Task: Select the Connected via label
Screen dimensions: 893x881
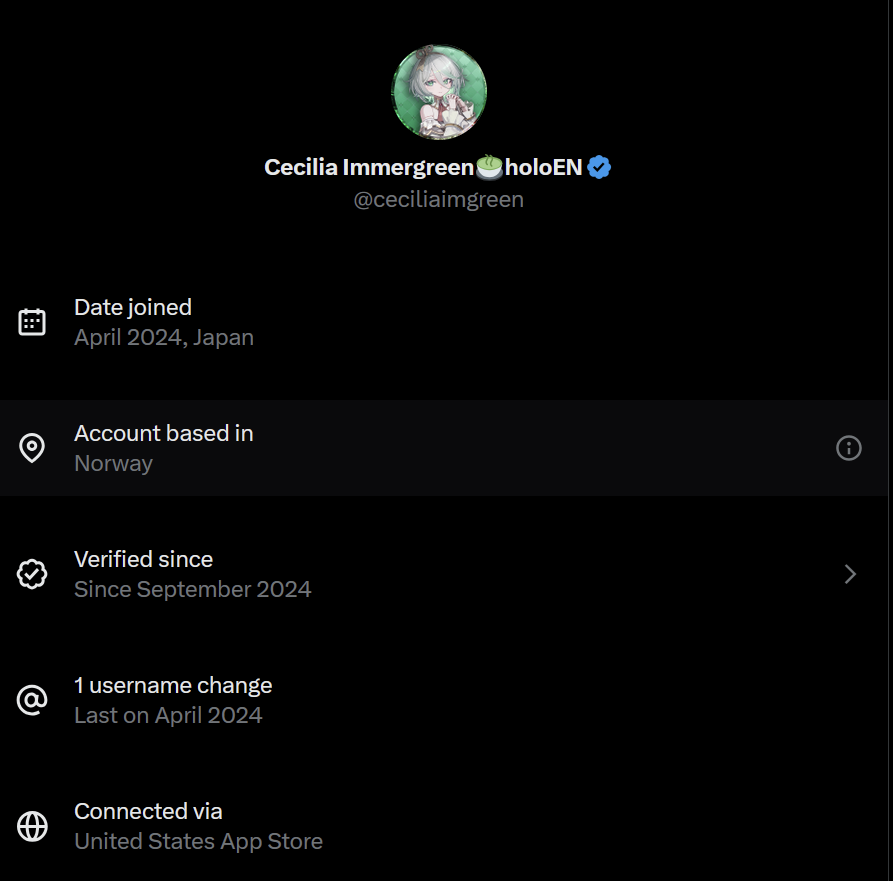Action: click(x=148, y=811)
